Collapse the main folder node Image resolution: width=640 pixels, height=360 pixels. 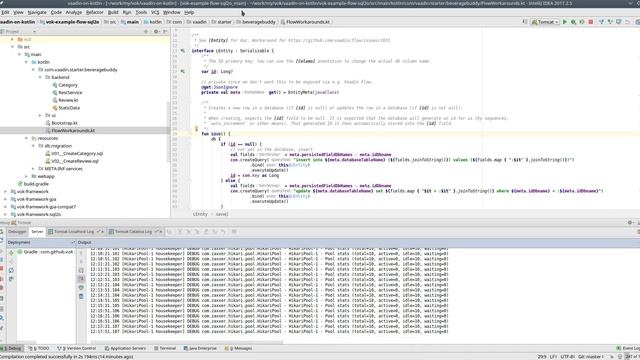tap(19, 54)
